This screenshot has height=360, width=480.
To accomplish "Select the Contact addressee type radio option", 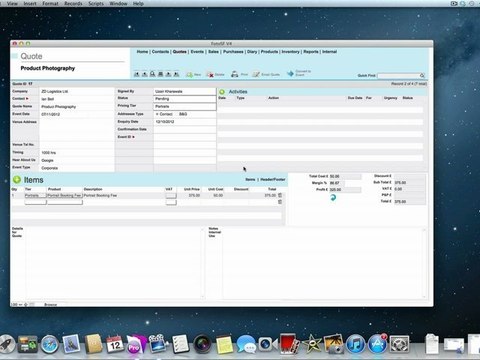I will click(157, 114).
